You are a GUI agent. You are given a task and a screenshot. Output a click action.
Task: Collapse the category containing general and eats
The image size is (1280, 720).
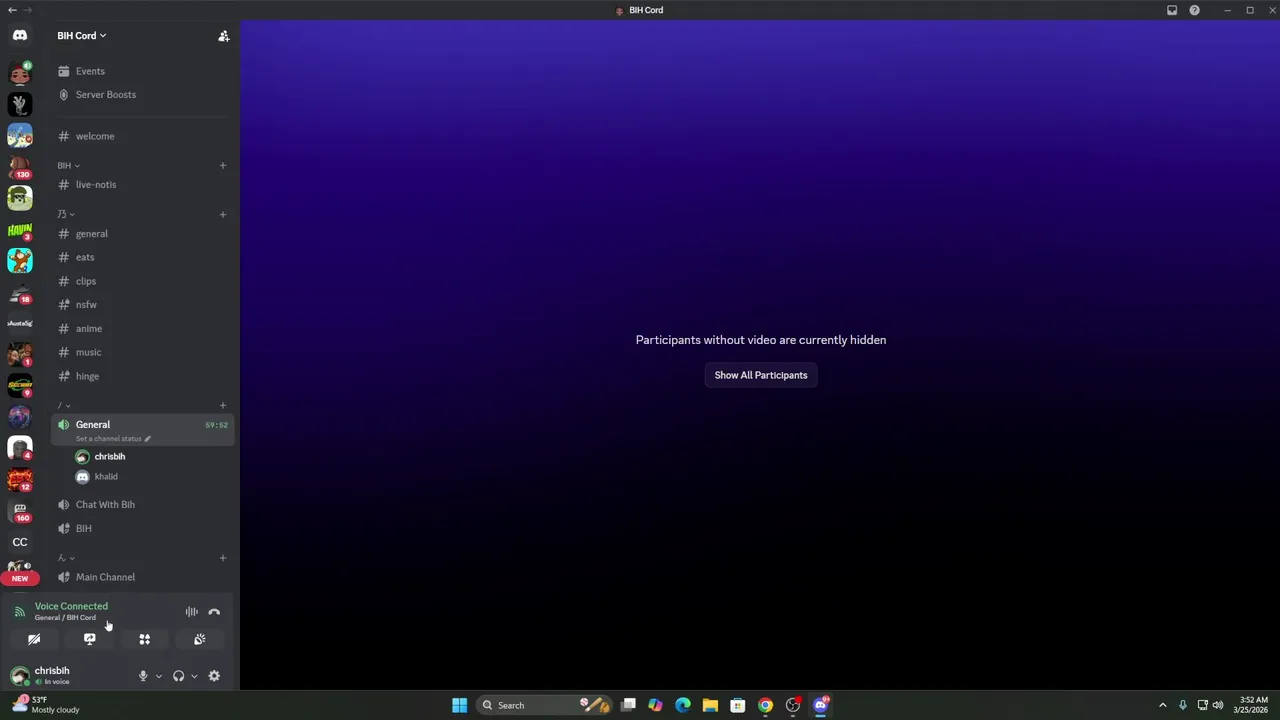[x=66, y=214]
